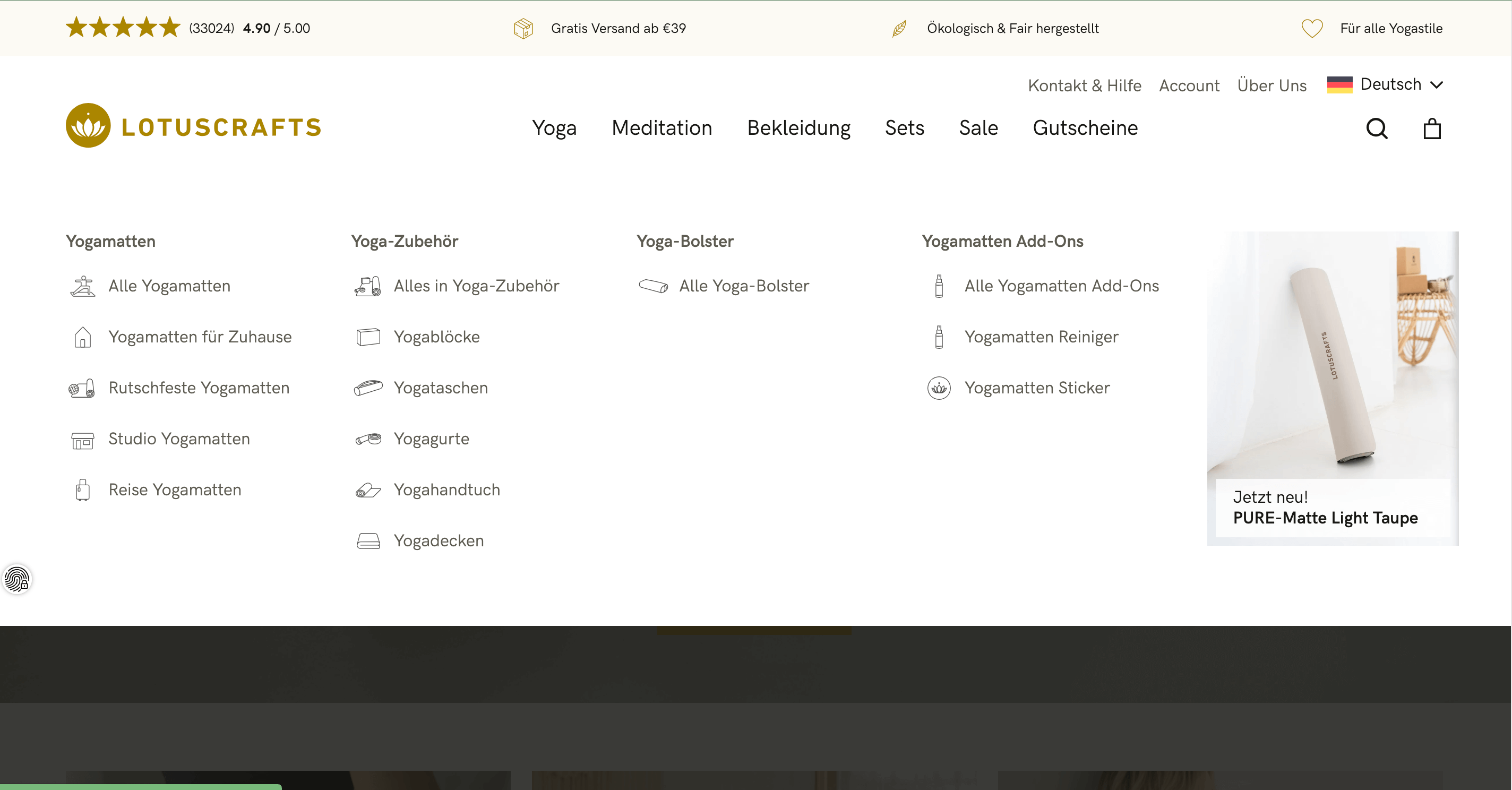Click the accessories icon for Alles in Yoga-Zubehör
This screenshot has width=1512, height=790.
(x=368, y=286)
